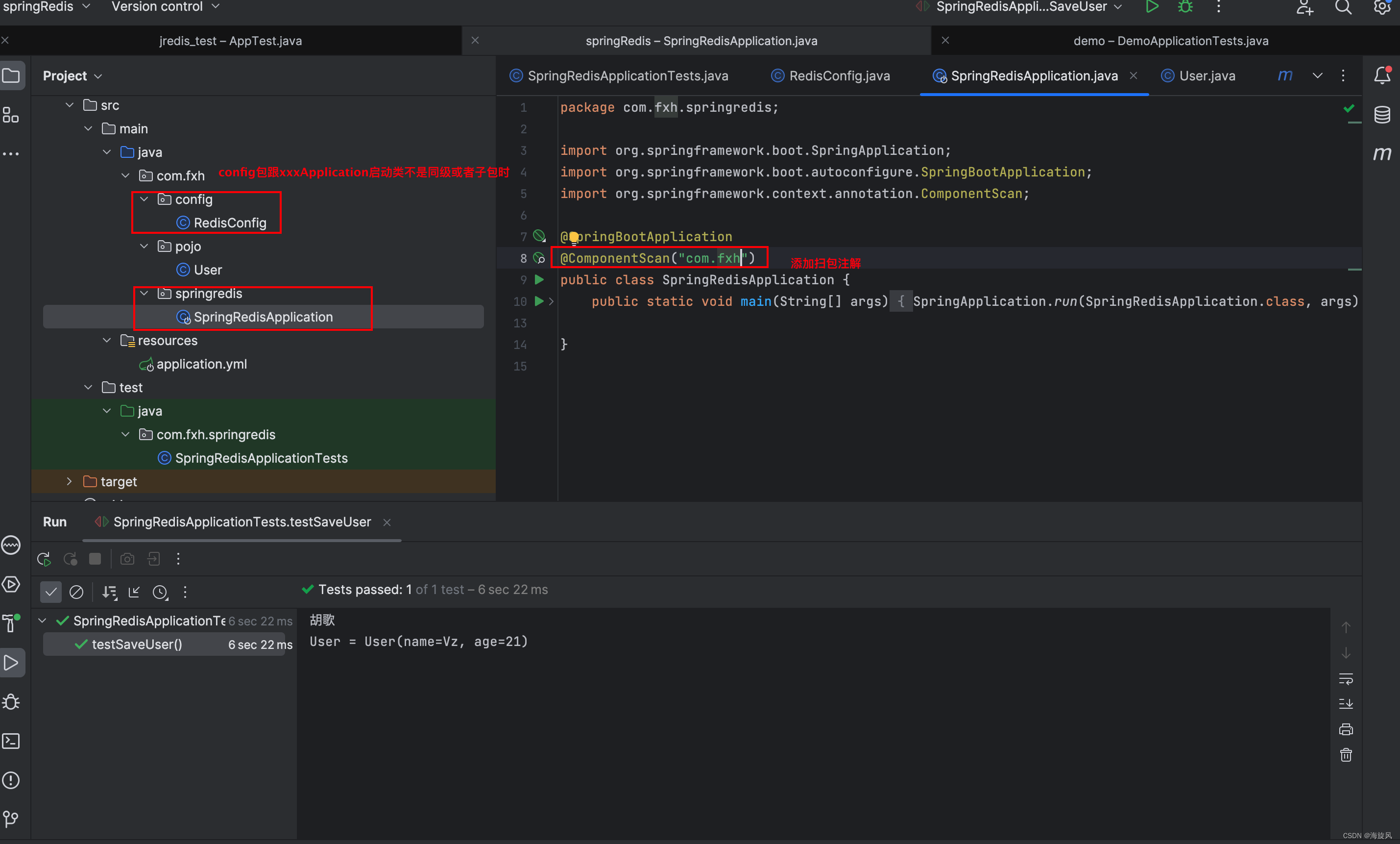Open the Database tool window icon
Image resolution: width=1400 pixels, height=844 pixels.
click(1382, 114)
